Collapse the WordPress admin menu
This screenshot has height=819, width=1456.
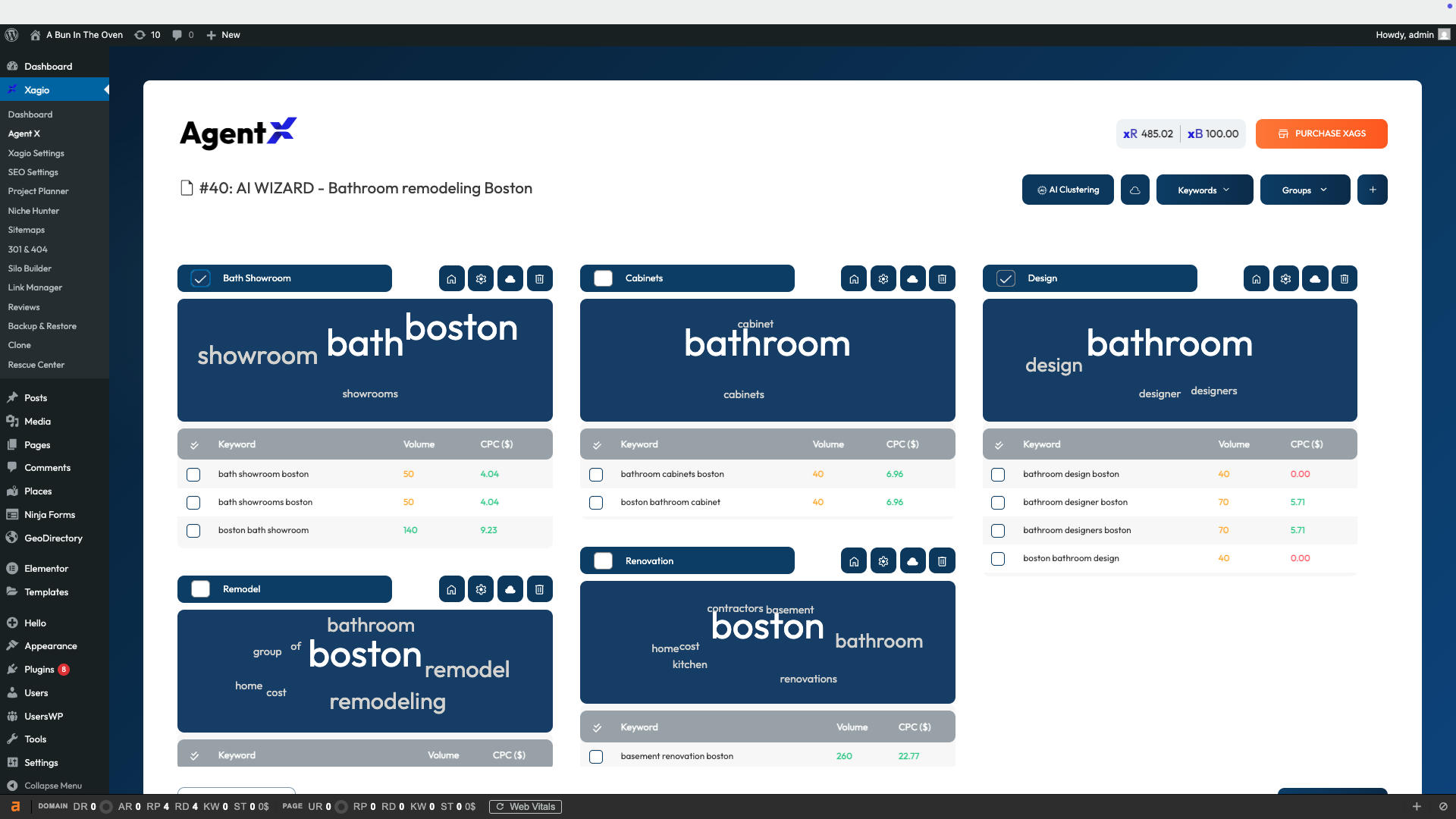[44, 786]
